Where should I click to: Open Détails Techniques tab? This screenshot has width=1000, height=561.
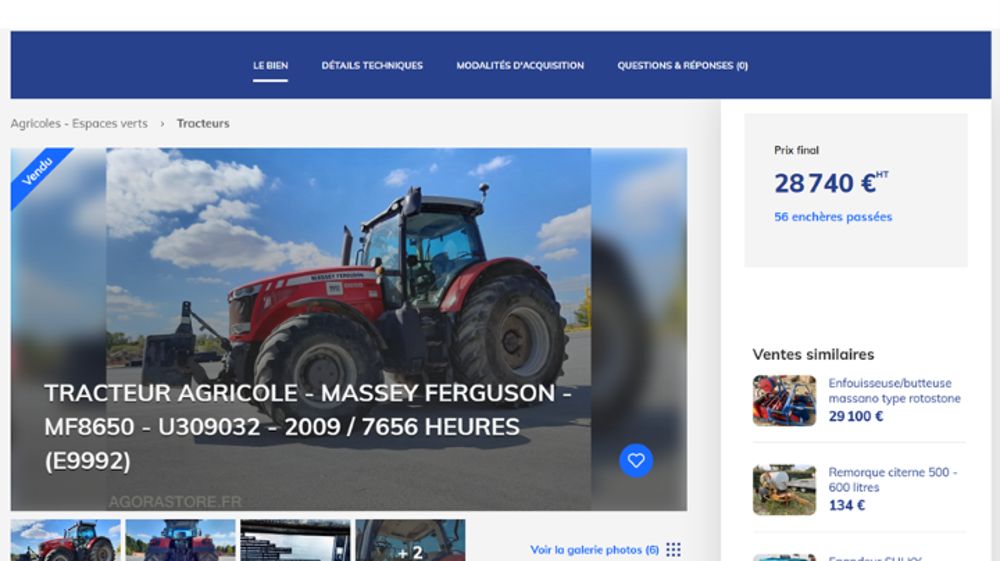coord(372,66)
